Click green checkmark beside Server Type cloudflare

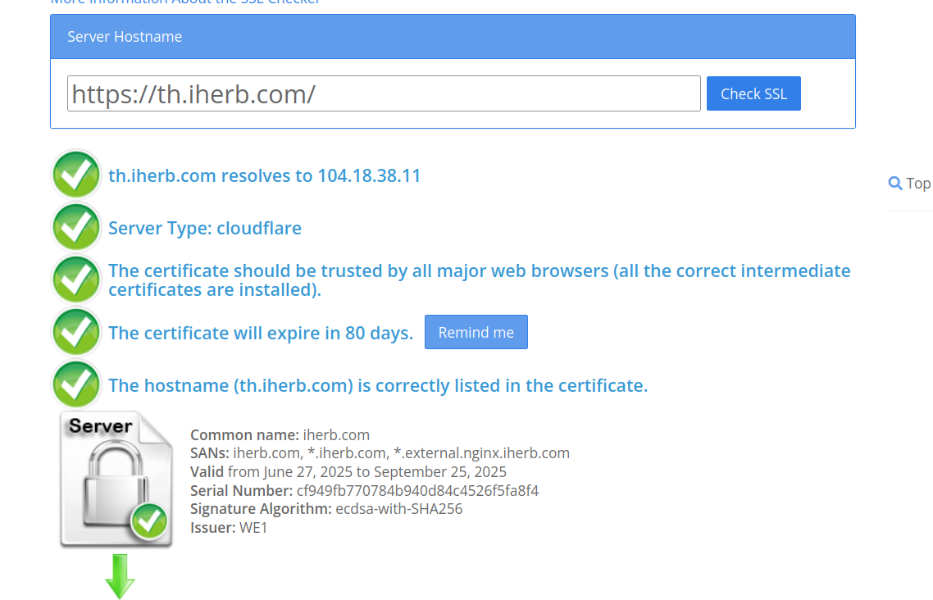coord(76,227)
